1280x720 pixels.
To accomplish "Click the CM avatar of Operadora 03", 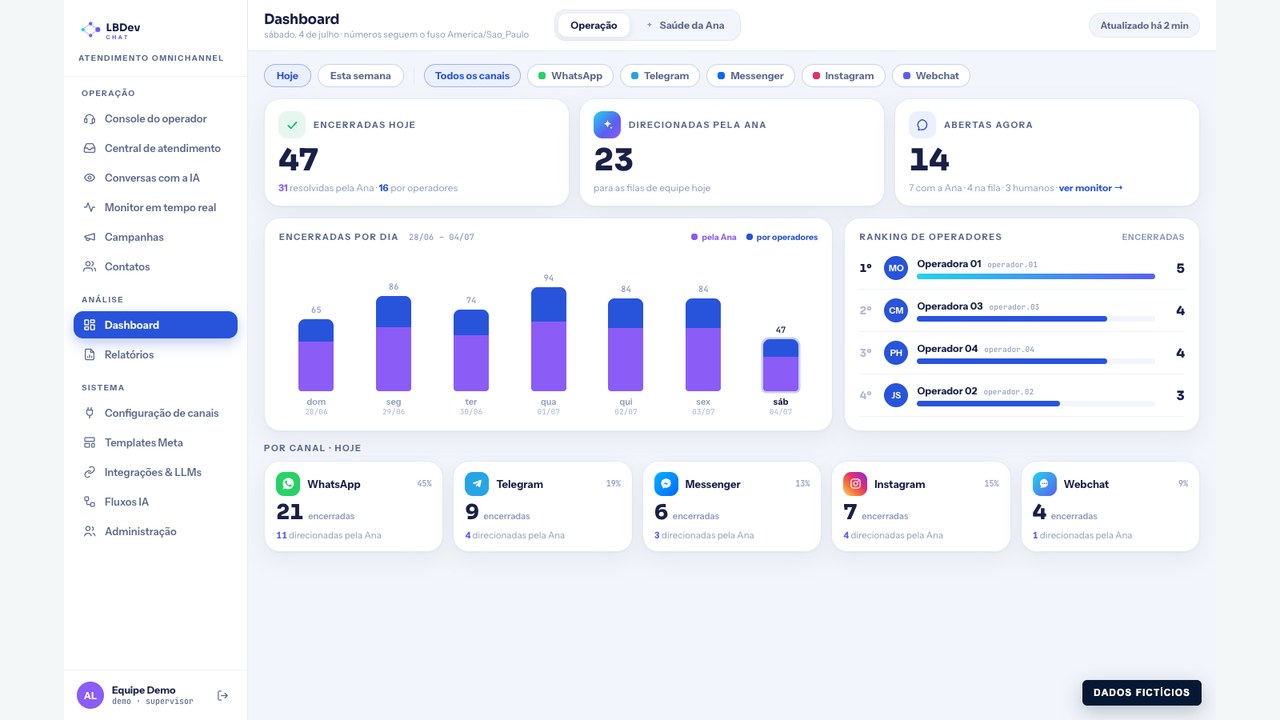I will pos(896,311).
